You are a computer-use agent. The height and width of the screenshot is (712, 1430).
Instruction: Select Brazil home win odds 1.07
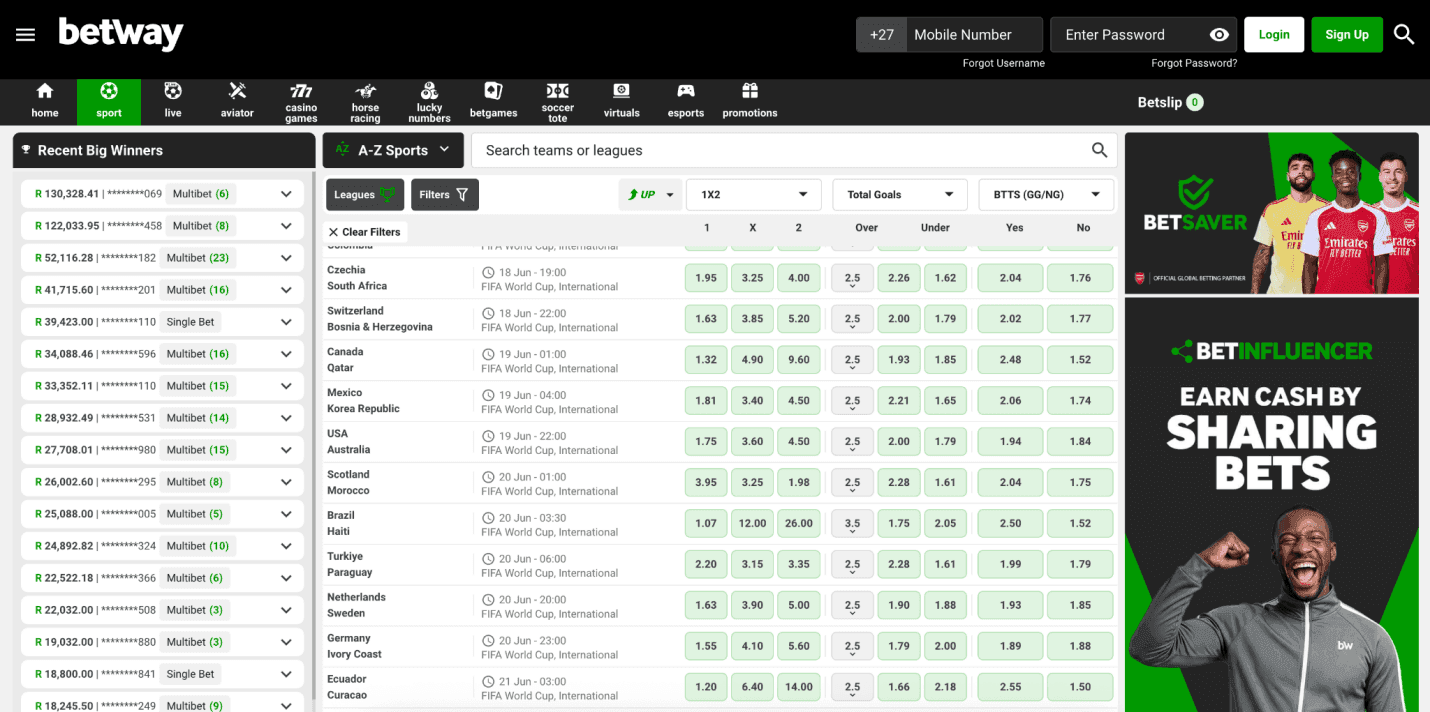[x=706, y=523]
